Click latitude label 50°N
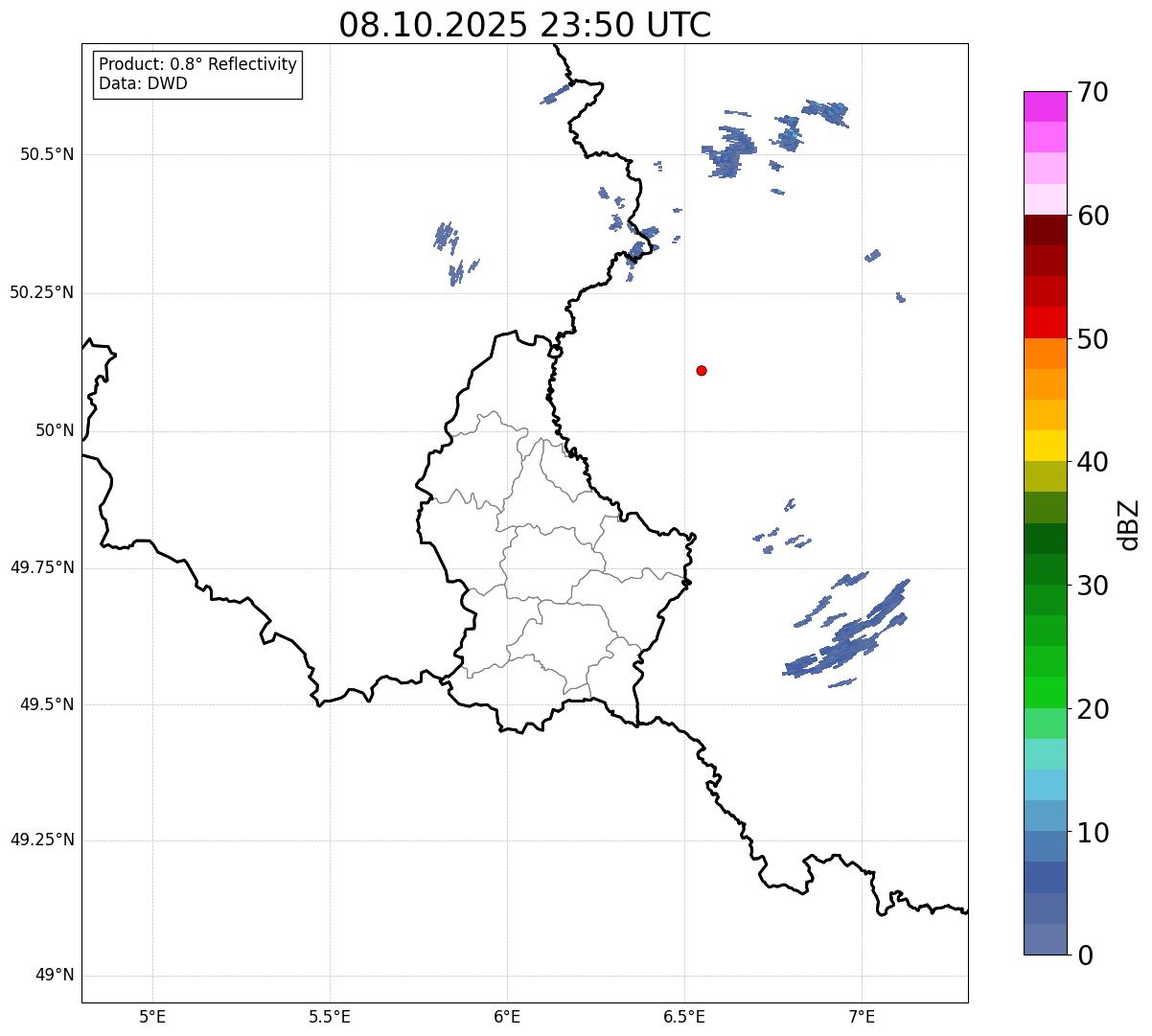Screen dimensions: 1152x1036 coord(55,430)
